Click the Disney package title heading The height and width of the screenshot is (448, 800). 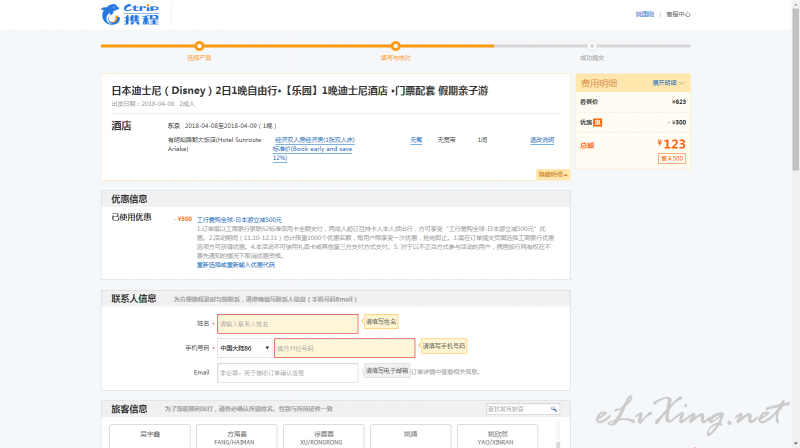[x=300, y=91]
